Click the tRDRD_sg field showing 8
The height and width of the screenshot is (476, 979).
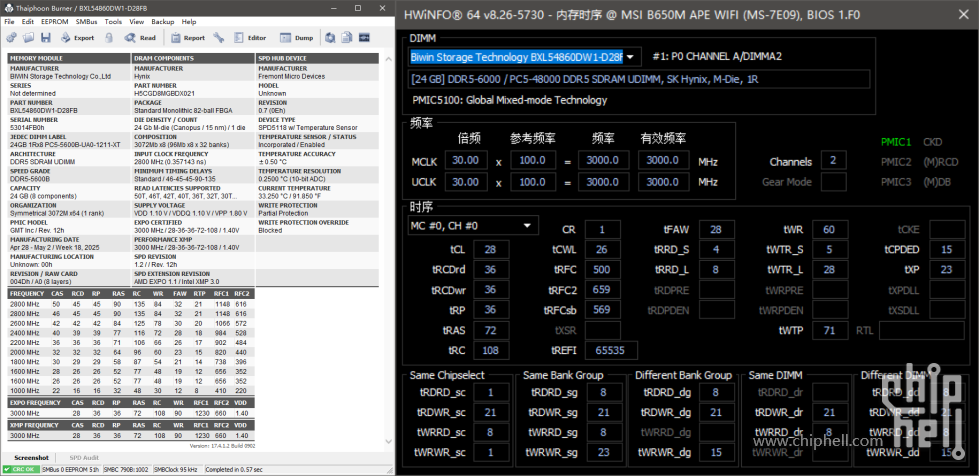coord(604,392)
